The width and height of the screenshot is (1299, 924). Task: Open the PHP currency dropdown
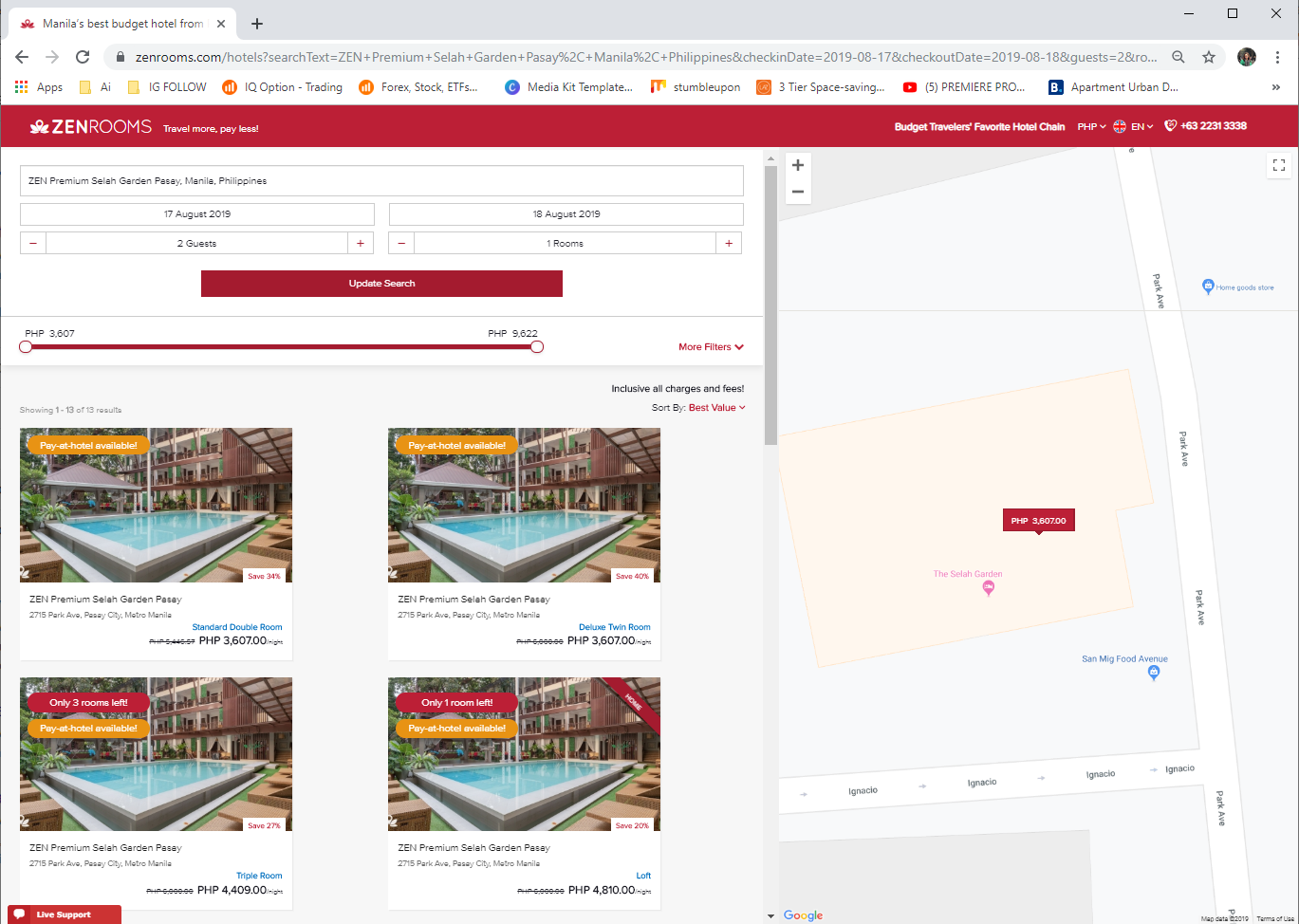coord(1091,126)
